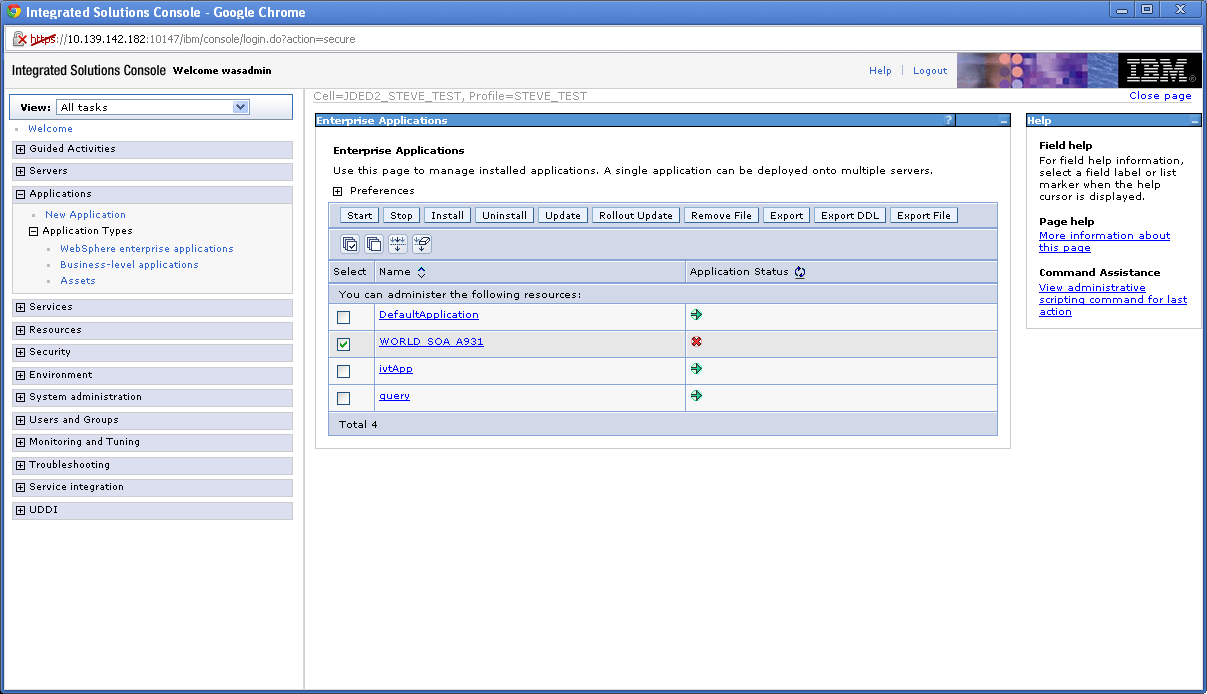Viewport: 1207px width, 694px height.
Task: Click the Close page link
Action: point(1160,96)
